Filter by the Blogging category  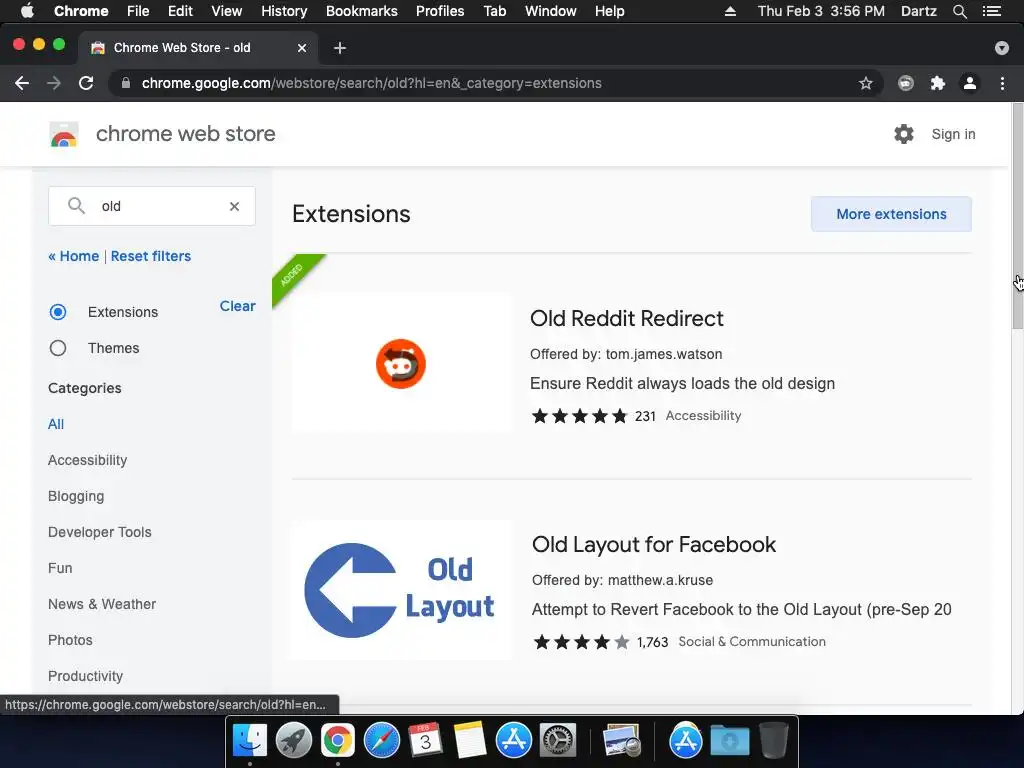[76, 496]
